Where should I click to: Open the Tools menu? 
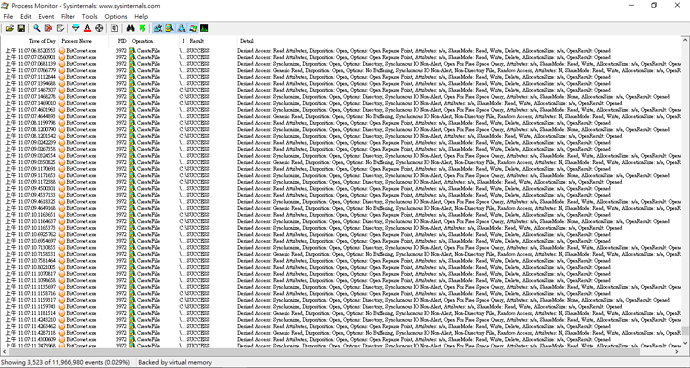[89, 16]
